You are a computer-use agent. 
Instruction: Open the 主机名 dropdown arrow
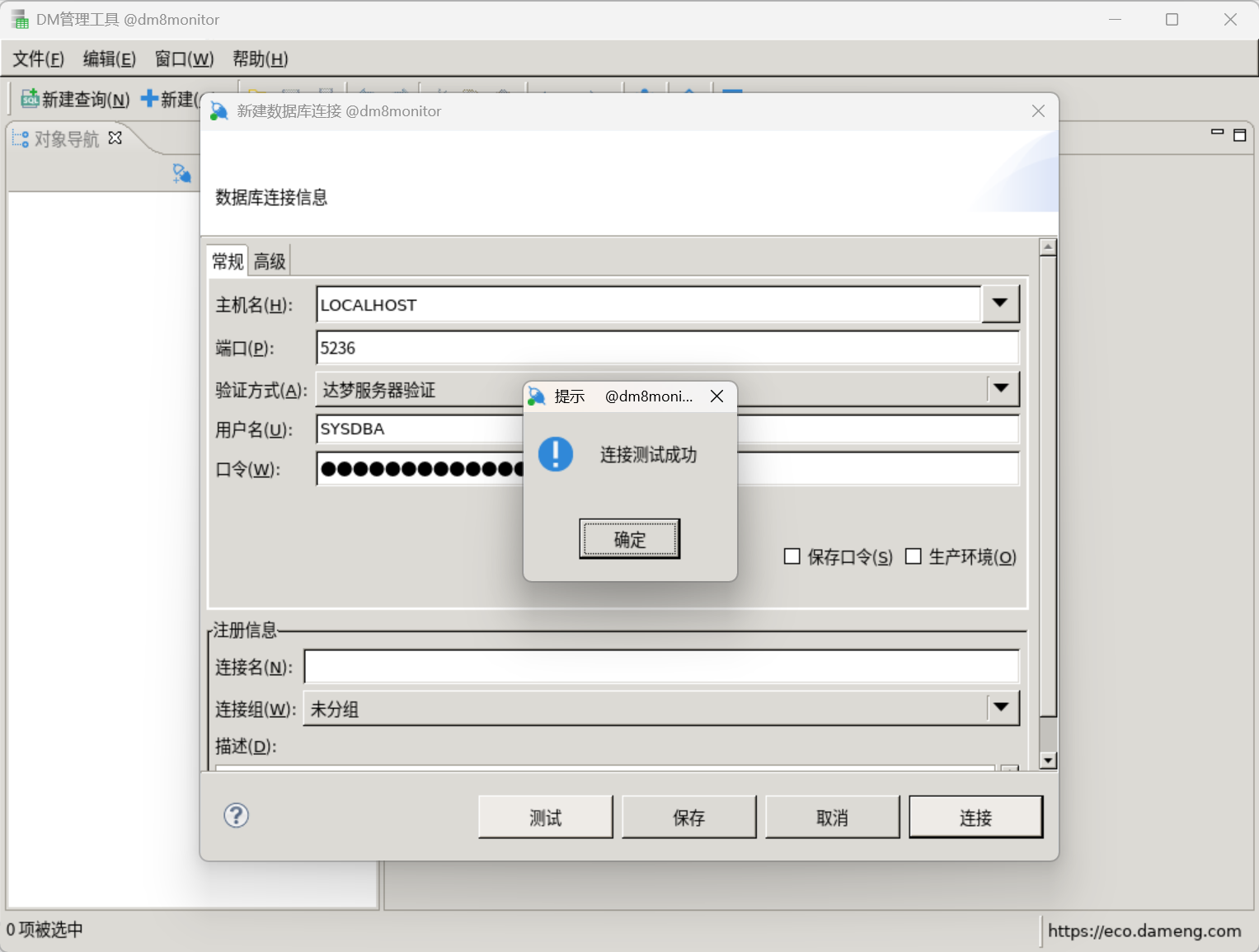pyautogui.click(x=1000, y=303)
